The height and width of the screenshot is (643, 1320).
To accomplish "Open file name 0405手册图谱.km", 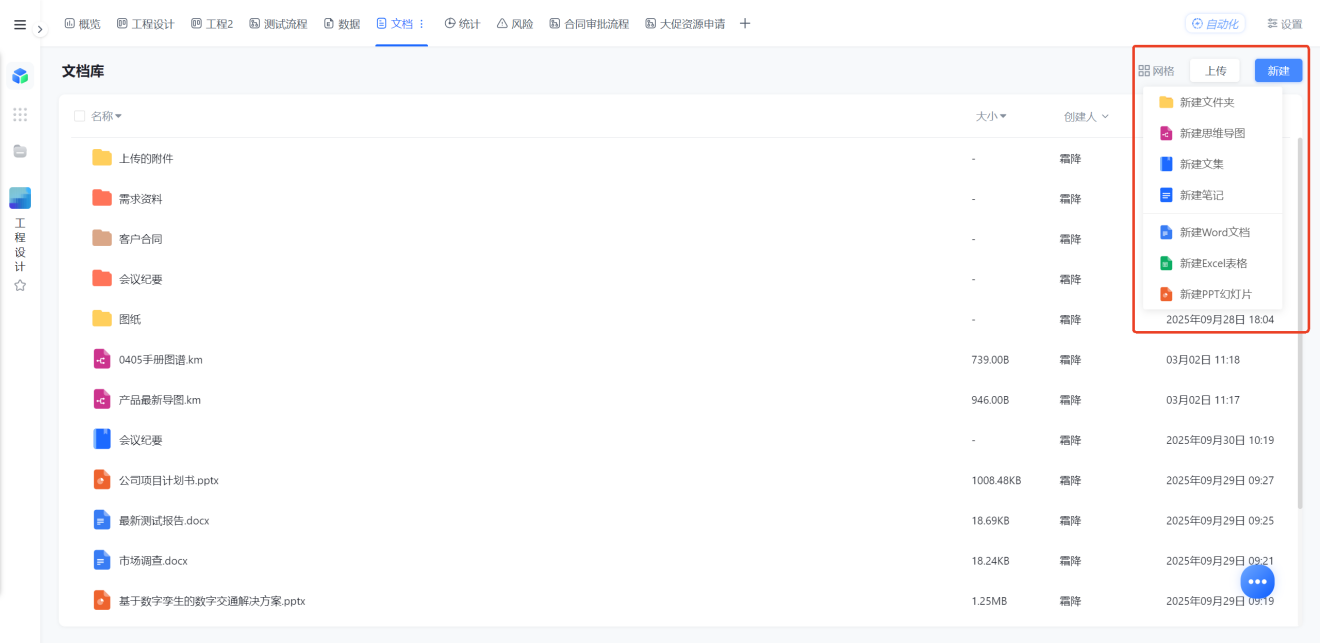I will [161, 359].
